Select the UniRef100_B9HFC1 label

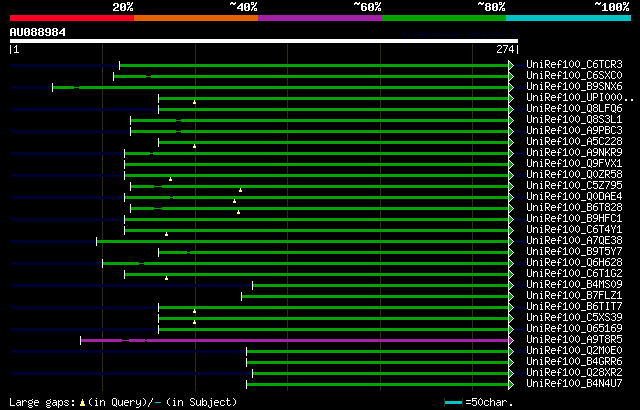tap(574, 219)
